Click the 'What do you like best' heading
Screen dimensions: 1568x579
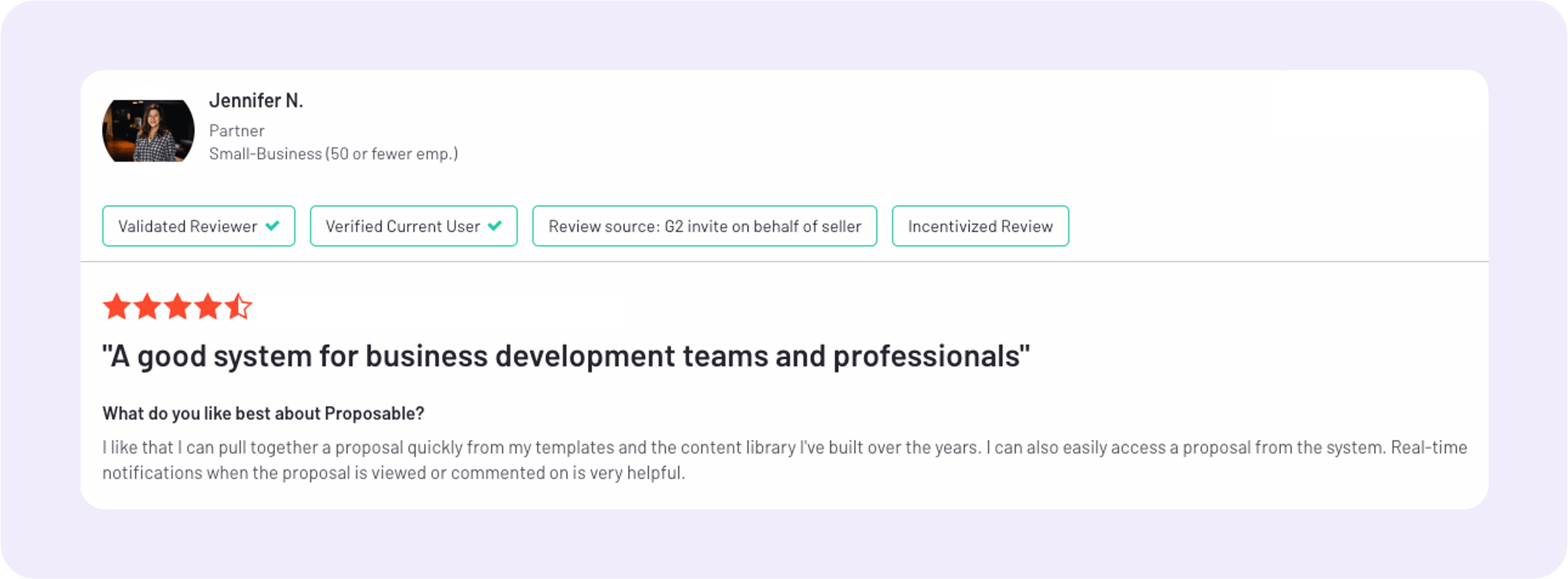tap(263, 414)
